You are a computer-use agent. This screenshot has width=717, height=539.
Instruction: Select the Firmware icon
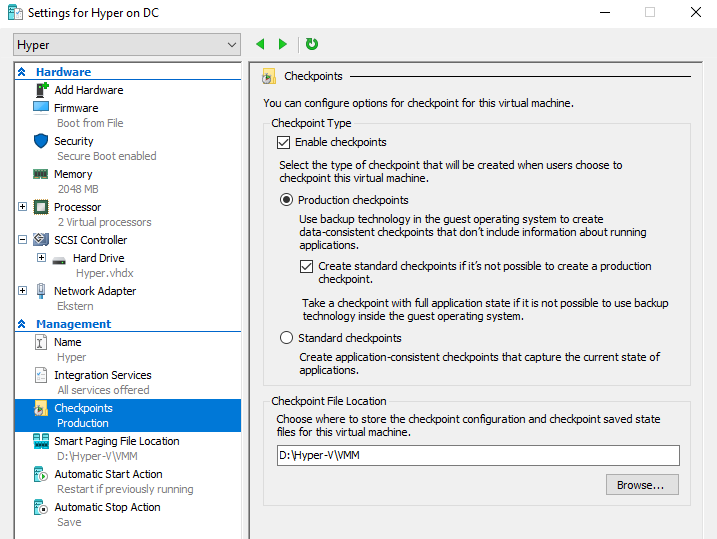pos(41,107)
